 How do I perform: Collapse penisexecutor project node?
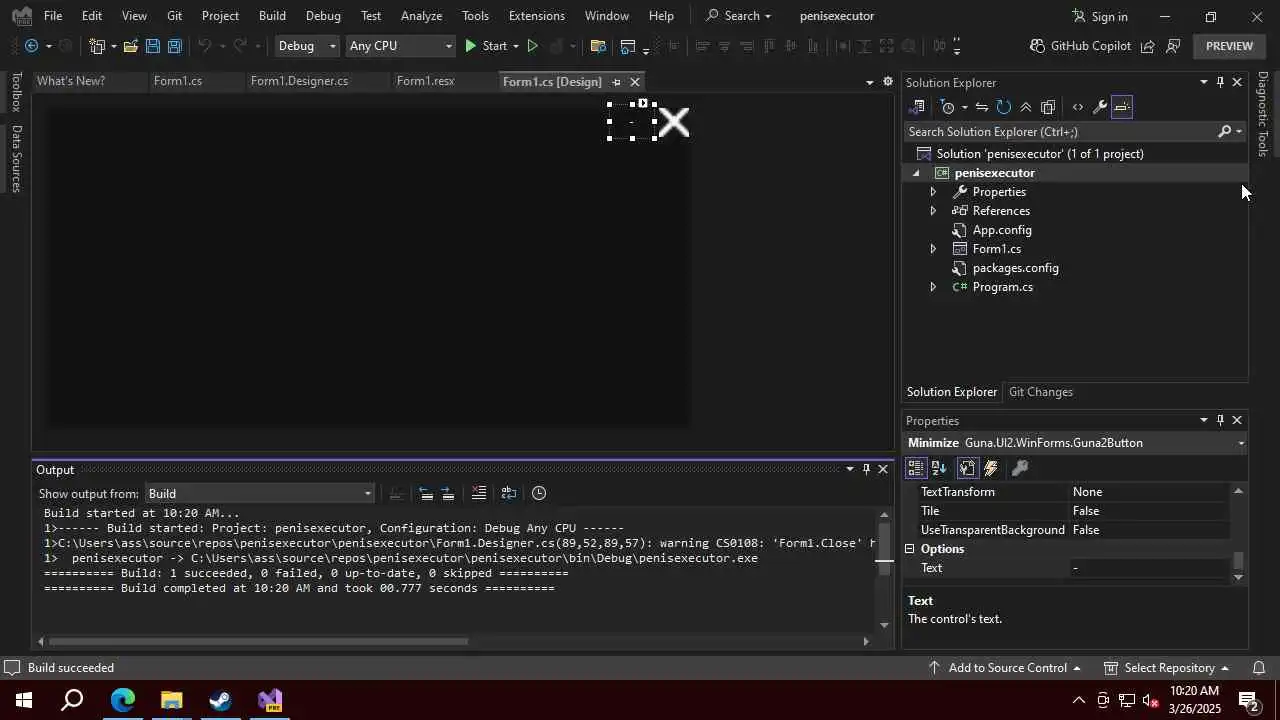[916, 173]
